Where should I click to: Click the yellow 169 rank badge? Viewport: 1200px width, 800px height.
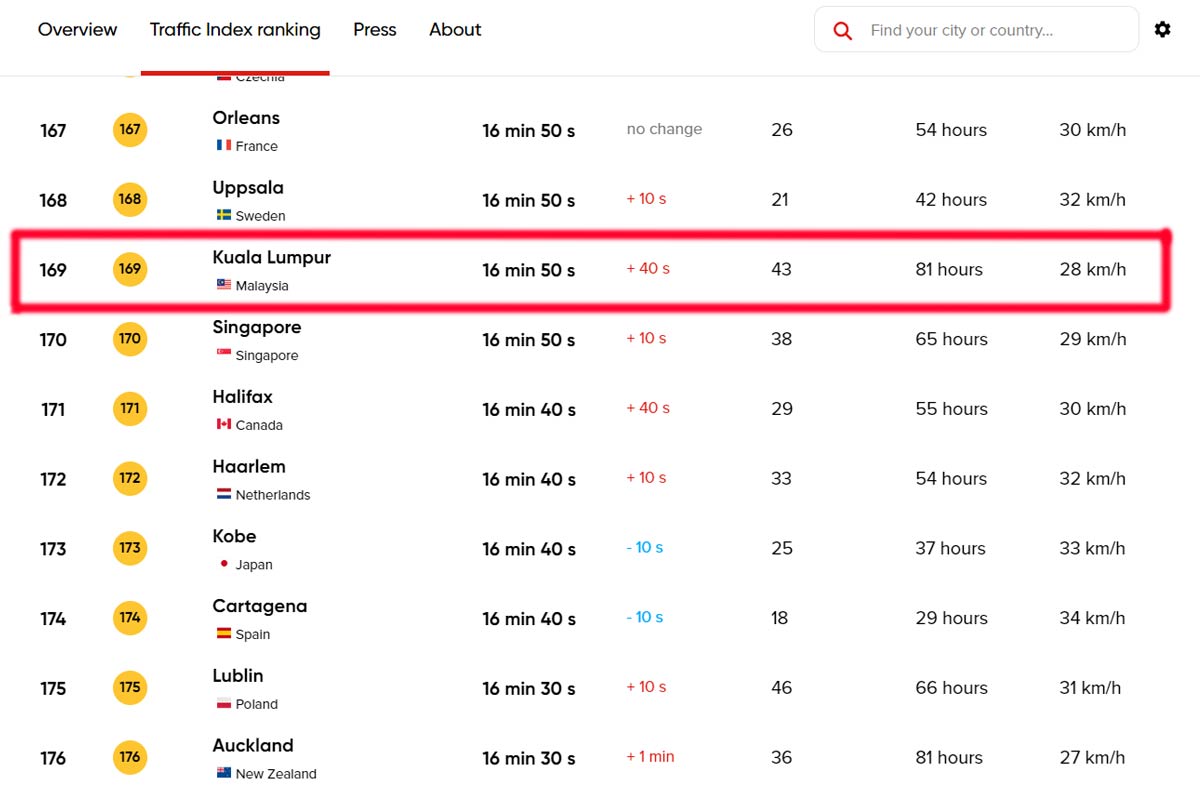[x=130, y=269]
